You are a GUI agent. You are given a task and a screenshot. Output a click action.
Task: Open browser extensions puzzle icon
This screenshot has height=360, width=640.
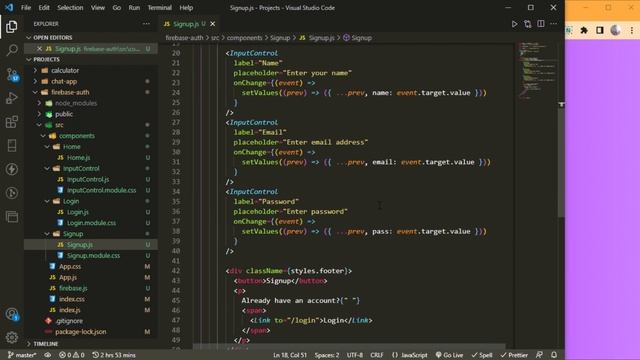[x=584, y=30]
